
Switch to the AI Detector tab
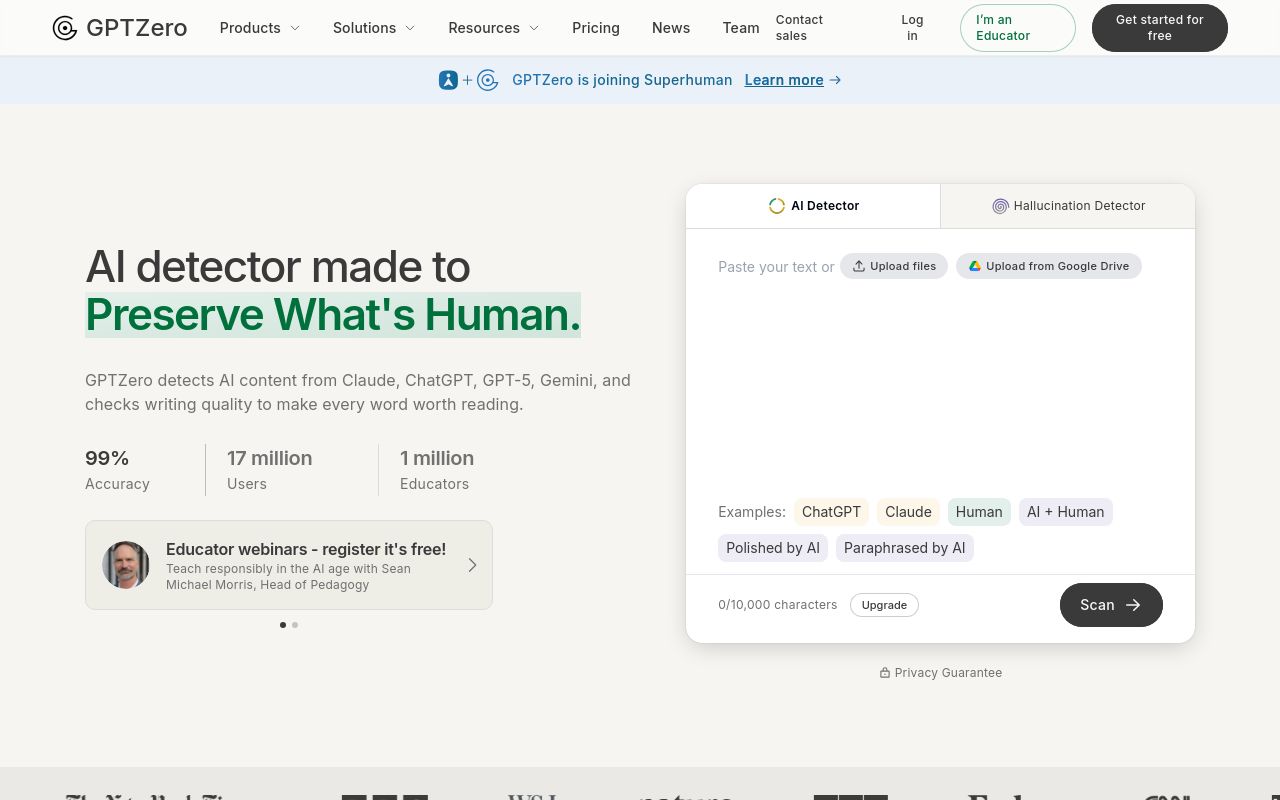tap(813, 206)
